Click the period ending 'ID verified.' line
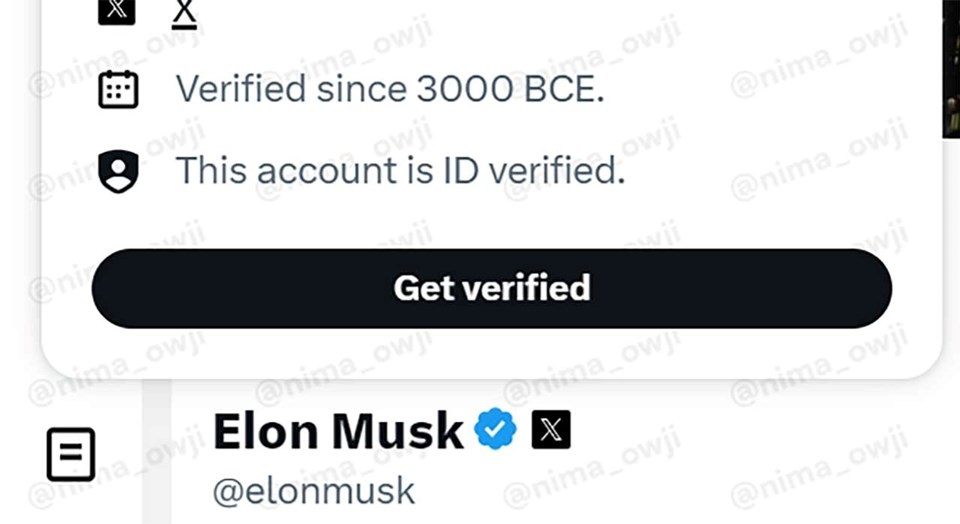 pos(621,181)
